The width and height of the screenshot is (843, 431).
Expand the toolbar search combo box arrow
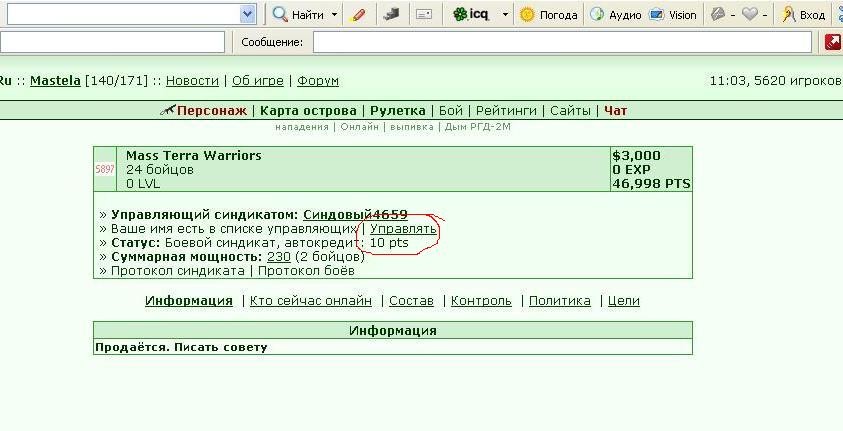click(x=247, y=15)
